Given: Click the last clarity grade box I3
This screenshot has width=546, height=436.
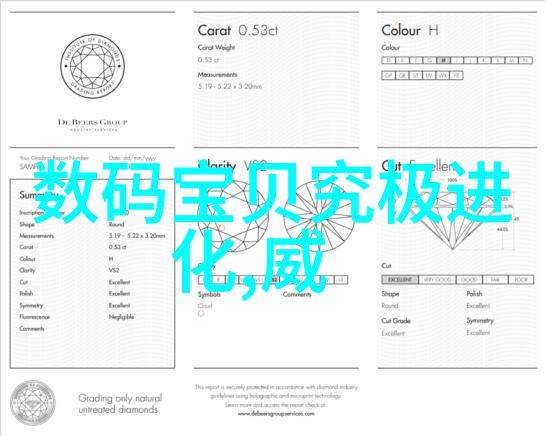Looking at the screenshot, I should [341, 280].
